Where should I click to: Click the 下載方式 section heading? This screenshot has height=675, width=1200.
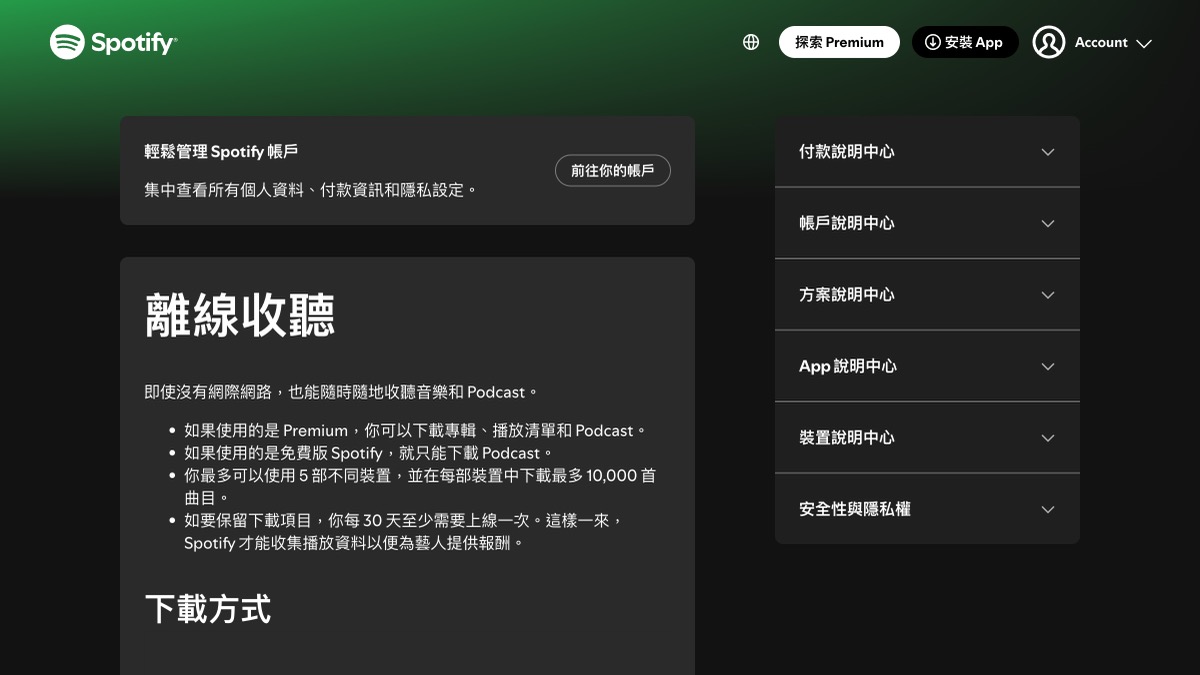tap(208, 609)
